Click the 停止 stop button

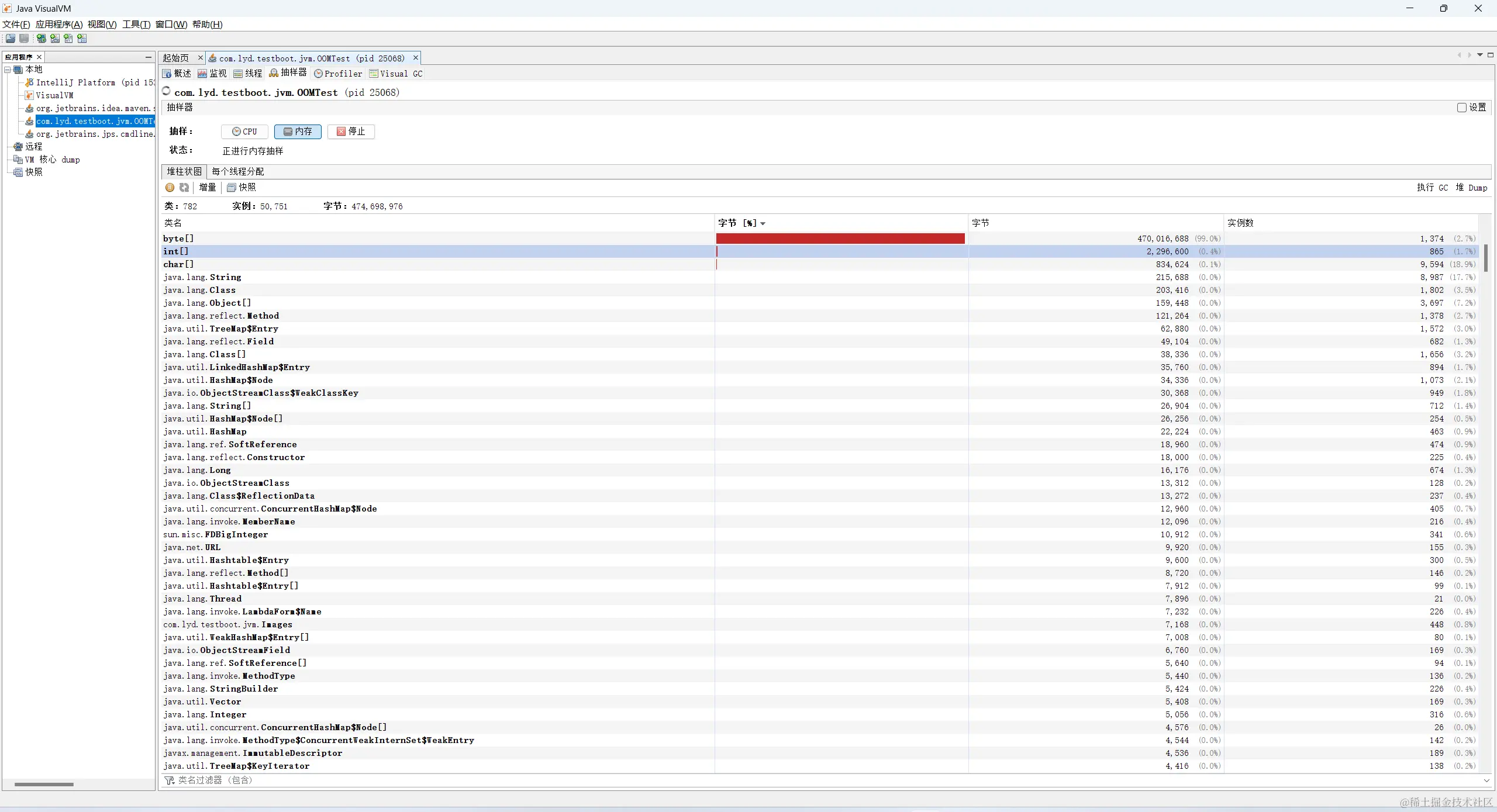pos(351,132)
